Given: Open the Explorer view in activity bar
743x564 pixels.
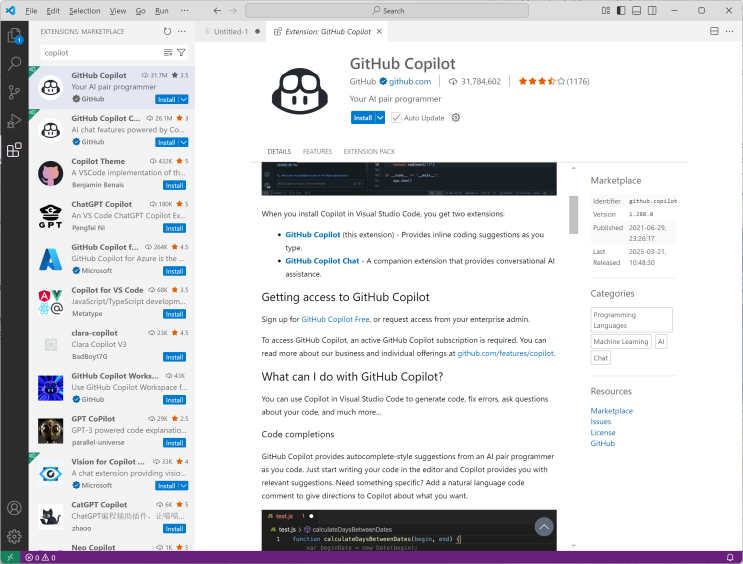Looking at the screenshot, I should pos(14,36).
